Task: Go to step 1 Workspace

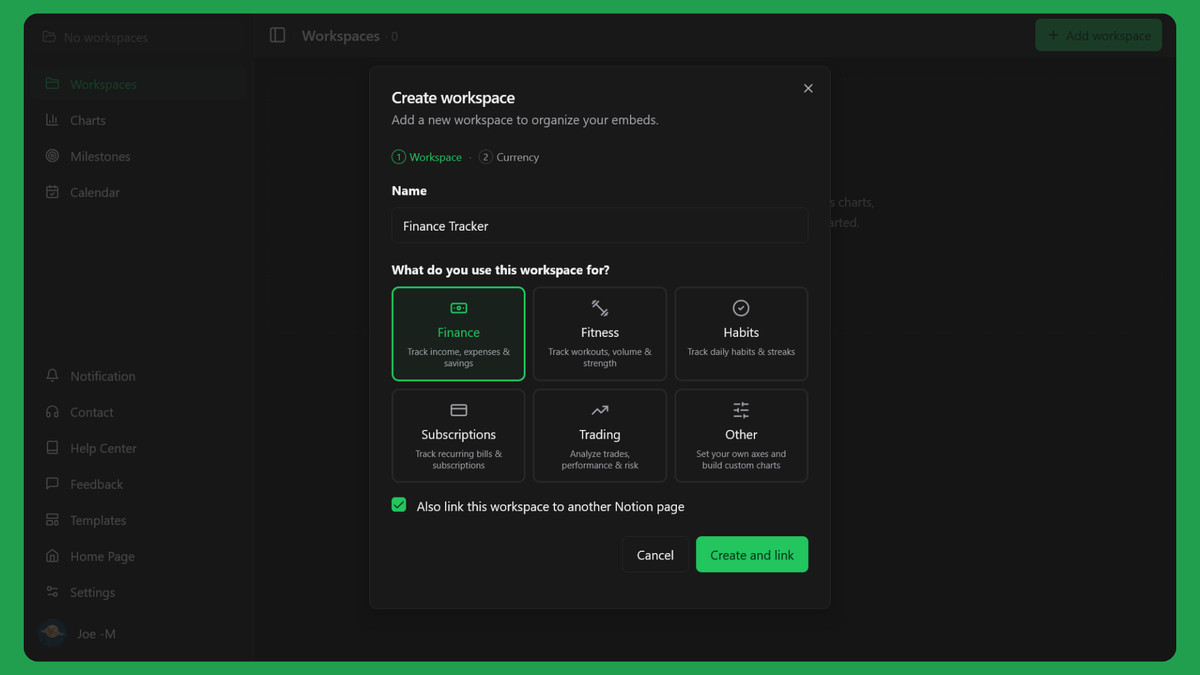Action: tap(427, 157)
